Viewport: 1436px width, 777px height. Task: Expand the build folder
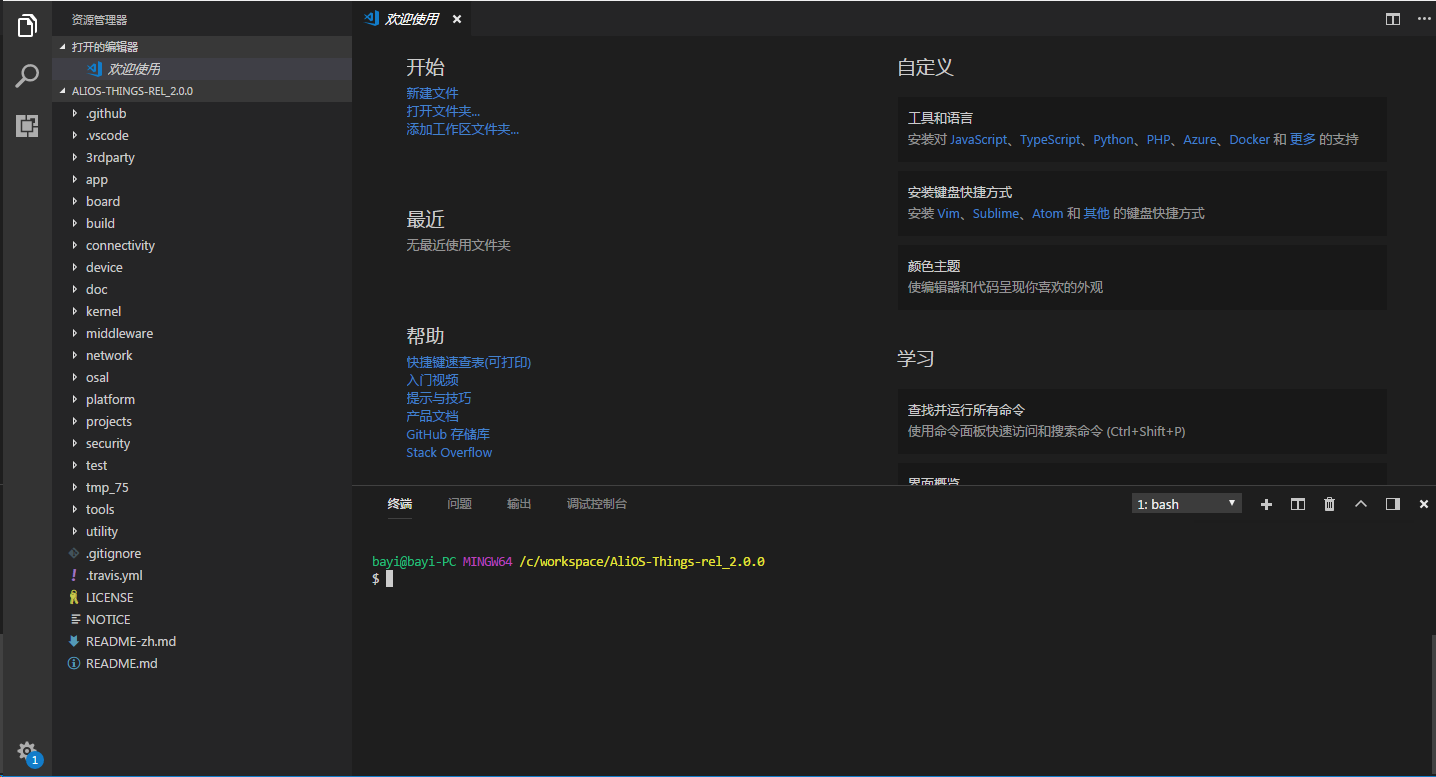202,223
